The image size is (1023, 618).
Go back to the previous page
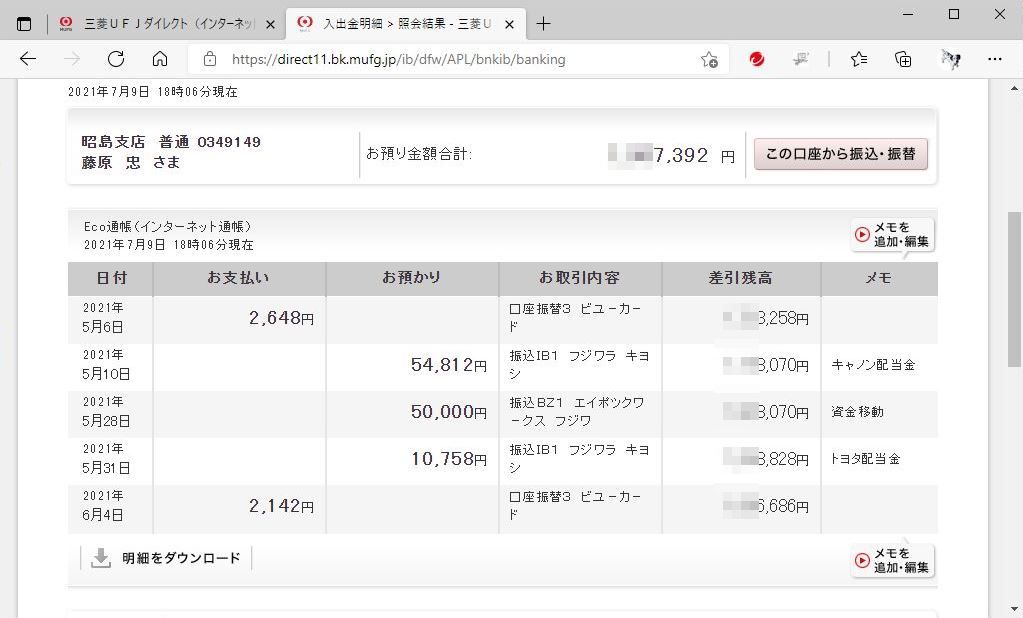(27, 59)
